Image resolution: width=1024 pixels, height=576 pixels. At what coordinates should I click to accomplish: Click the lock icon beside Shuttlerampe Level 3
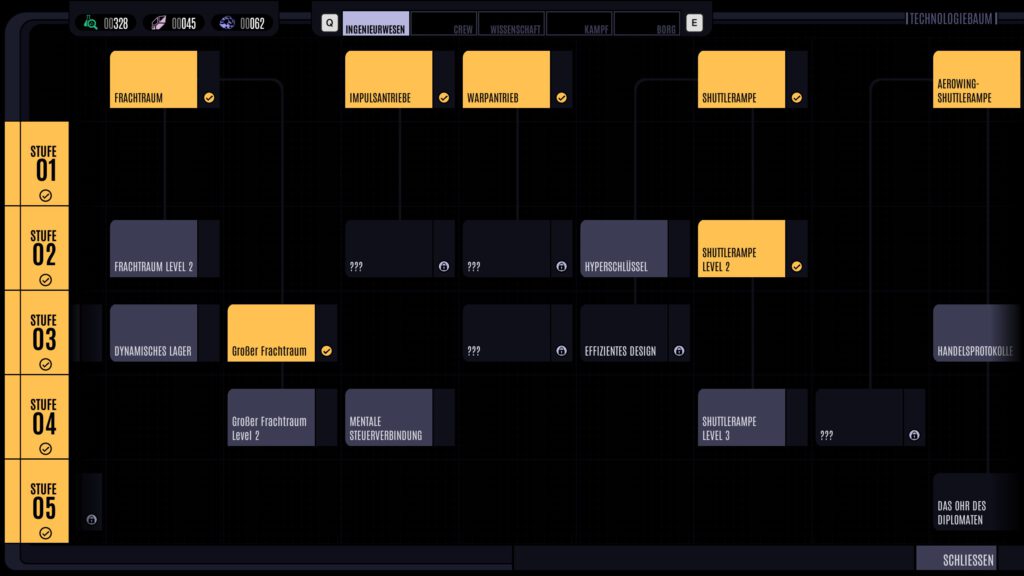click(x=914, y=435)
